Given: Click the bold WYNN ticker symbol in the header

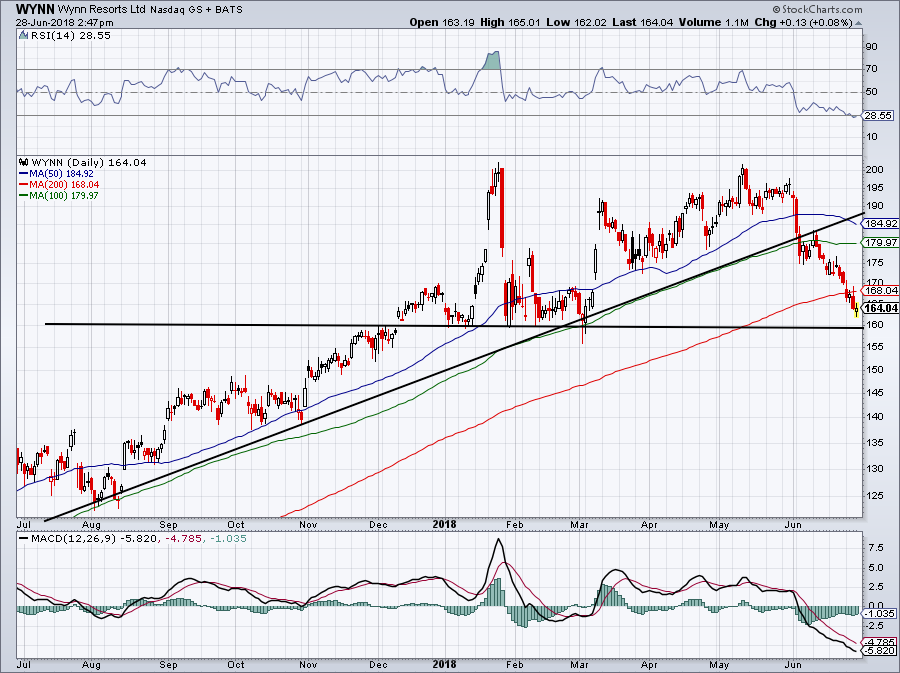Looking at the screenshot, I should point(35,9).
